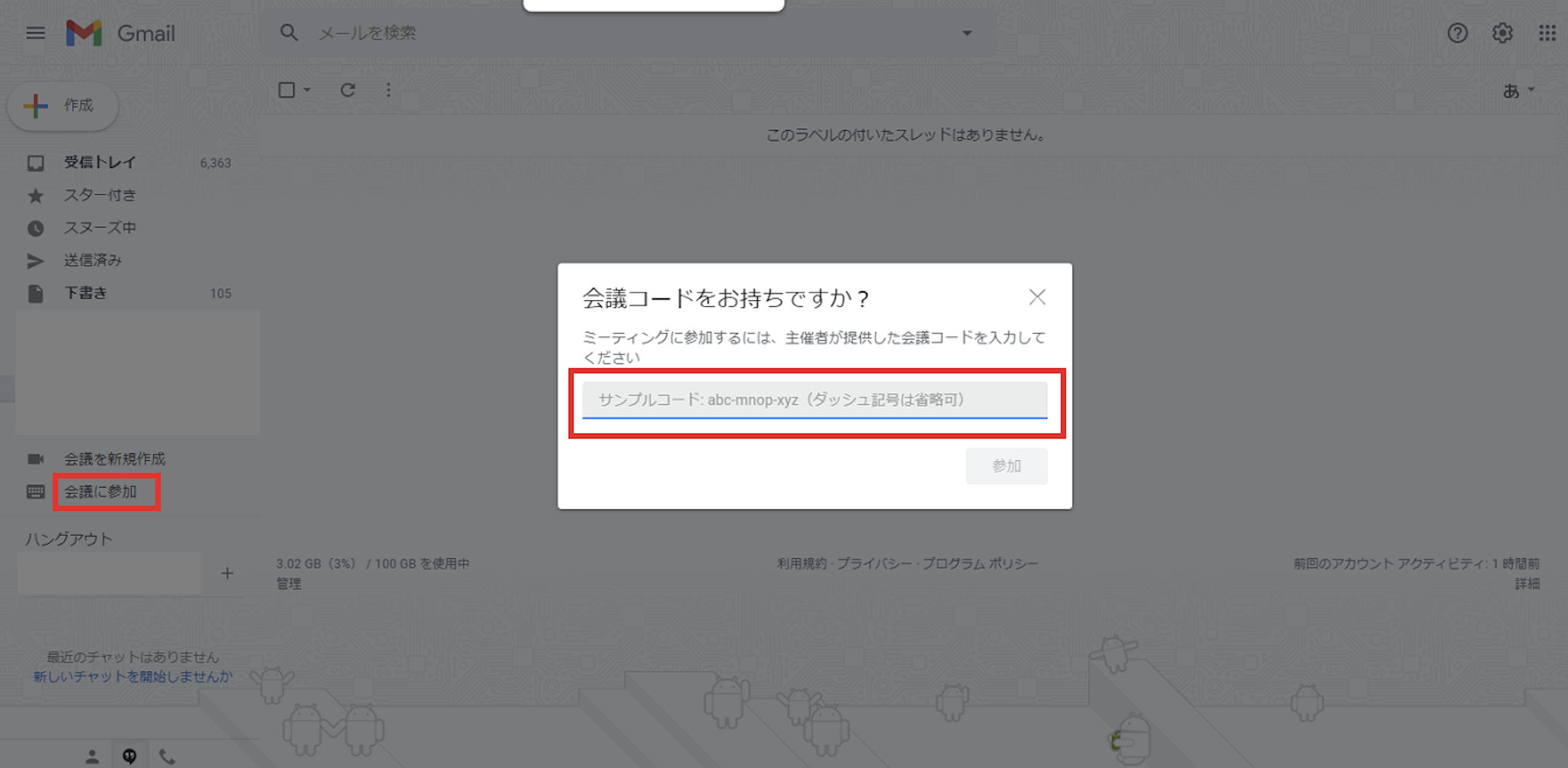Open the Compose (作成) button in Gmail
This screenshot has height=768, width=1568.
(61, 106)
